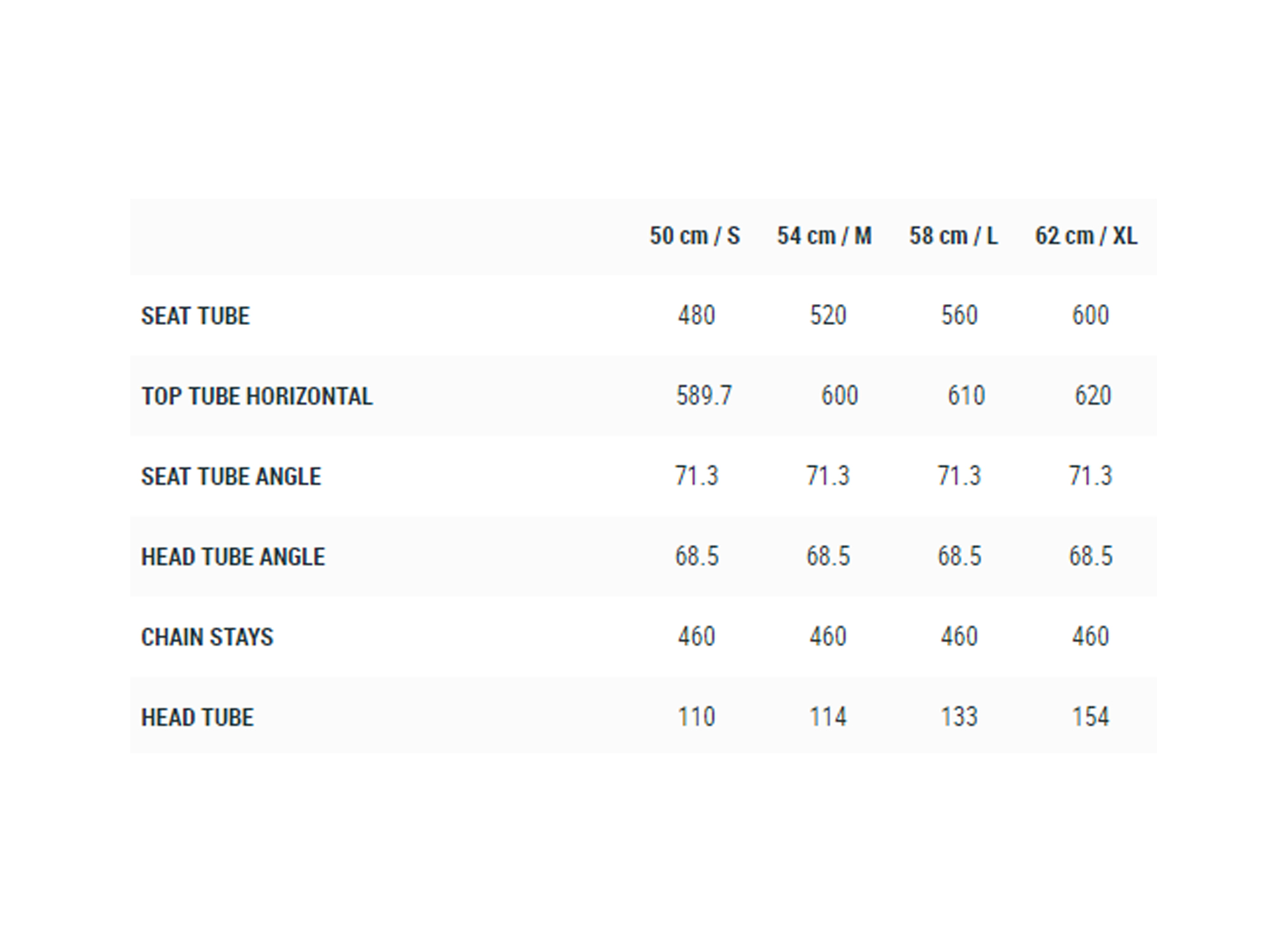Click the seat tube value 520
Viewport: 1270px width, 952px height.
click(x=828, y=315)
